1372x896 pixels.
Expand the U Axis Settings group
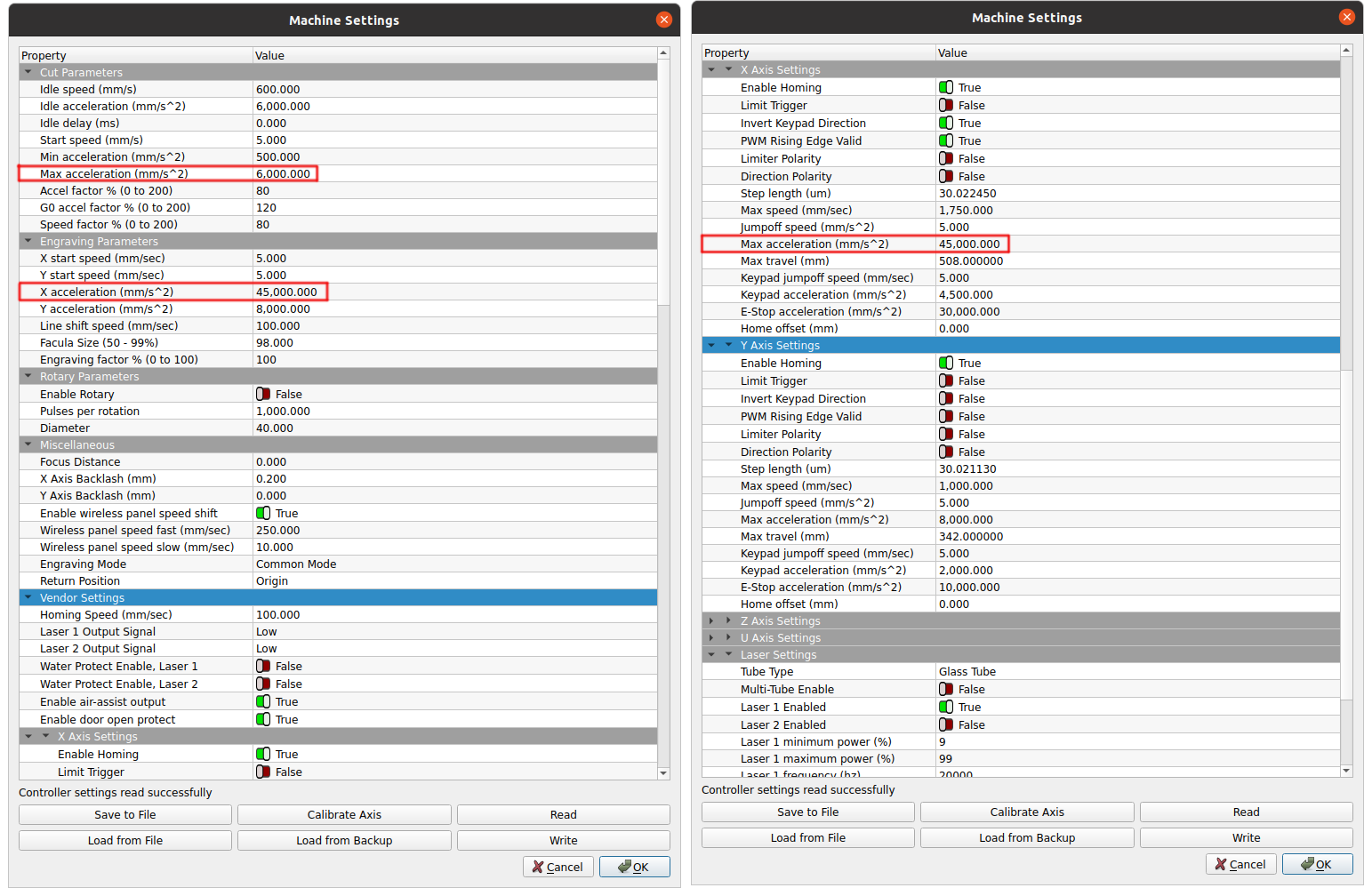[x=728, y=637]
